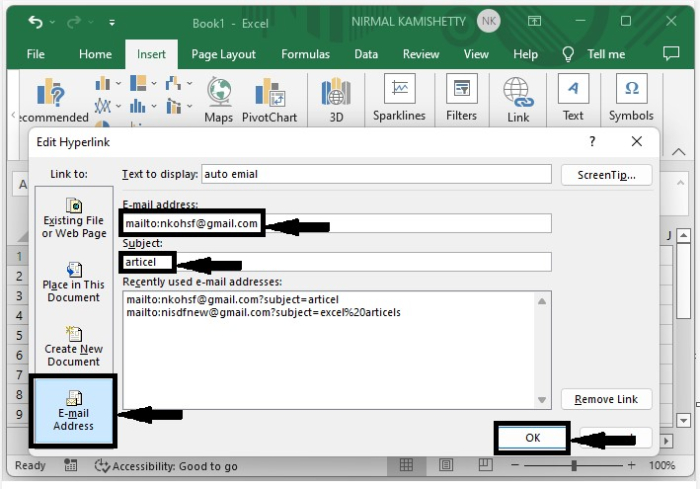Open the View tab
Image resolution: width=700 pixels, height=489 pixels.
476,54
